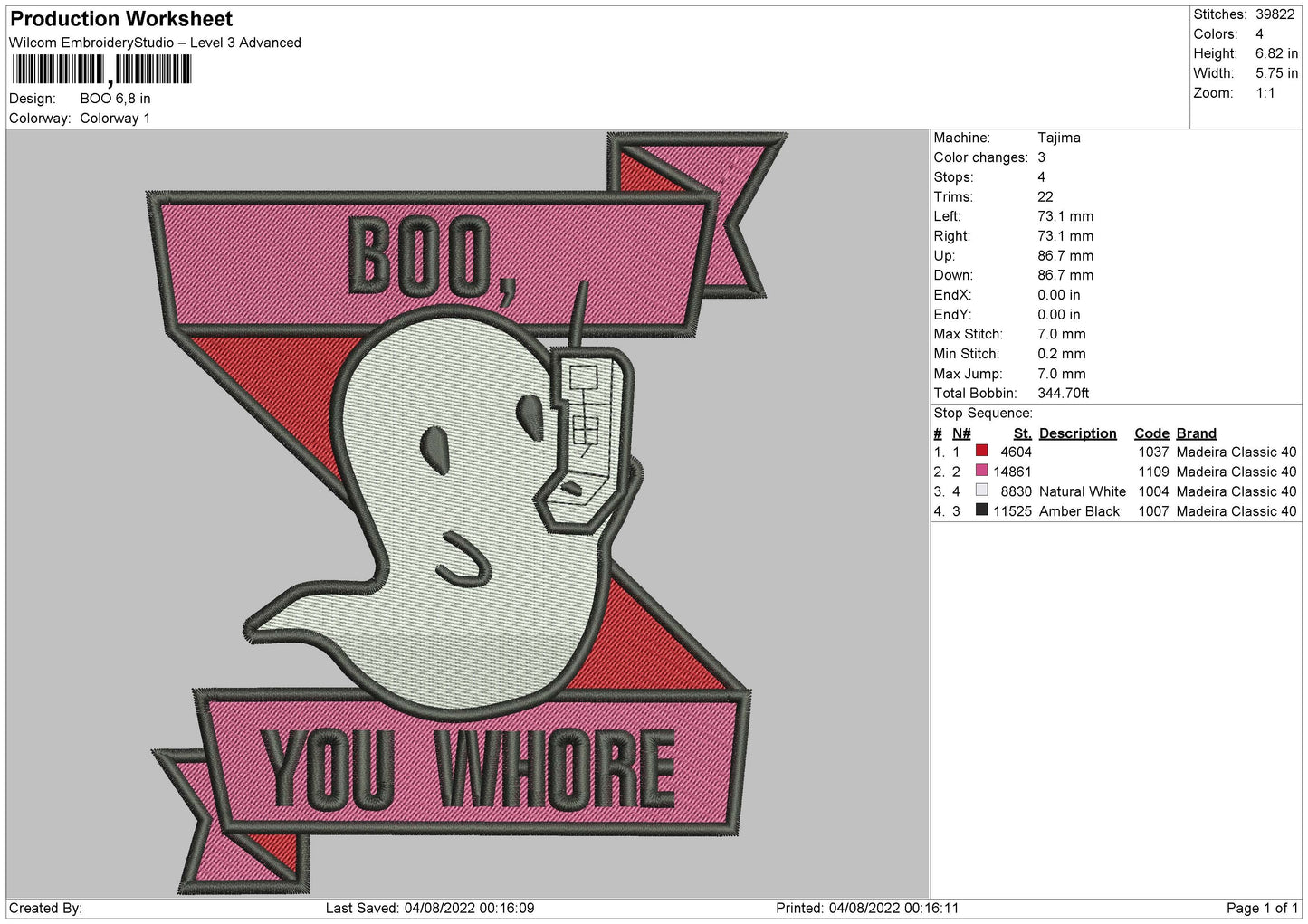Click the 'Amber Black' description
The height and width of the screenshot is (924, 1308).
1080,511
